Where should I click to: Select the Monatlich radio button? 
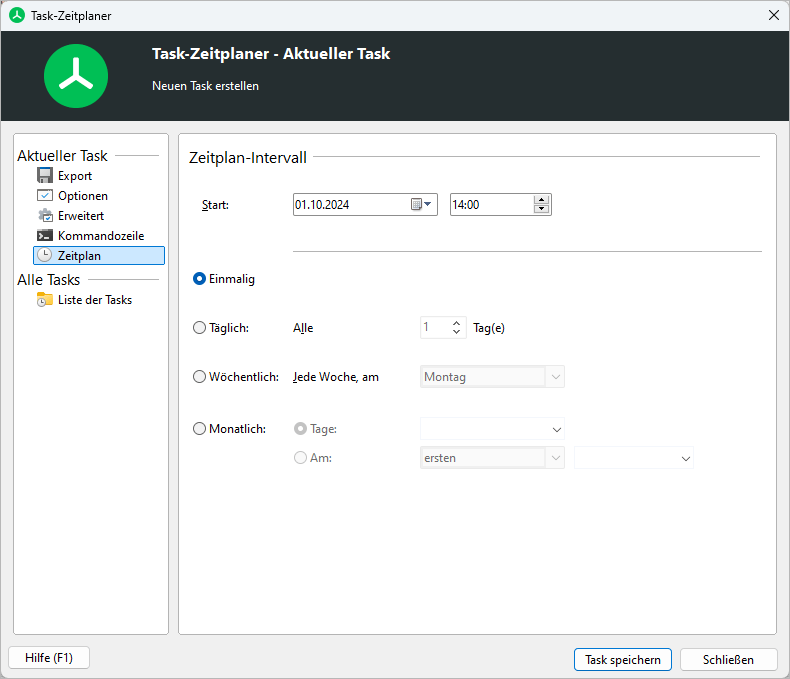(200, 429)
